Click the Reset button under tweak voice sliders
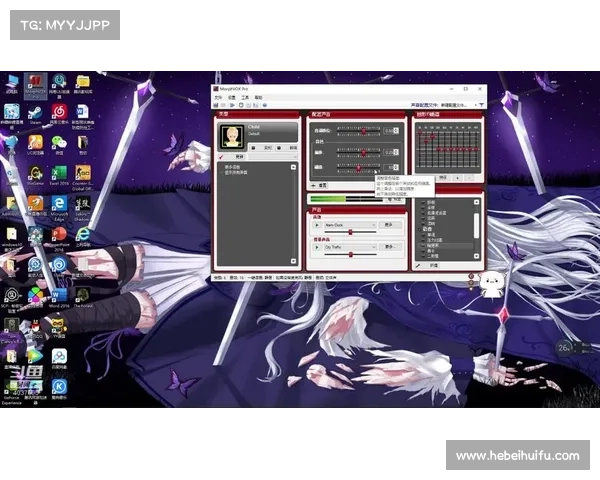 point(319,185)
